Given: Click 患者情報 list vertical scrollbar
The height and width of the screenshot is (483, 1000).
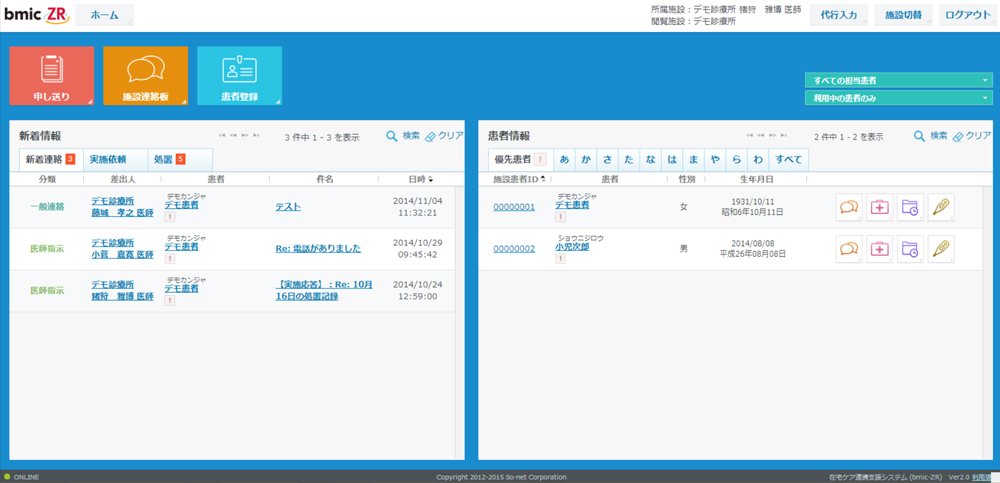Looking at the screenshot, I should tap(987, 322).
